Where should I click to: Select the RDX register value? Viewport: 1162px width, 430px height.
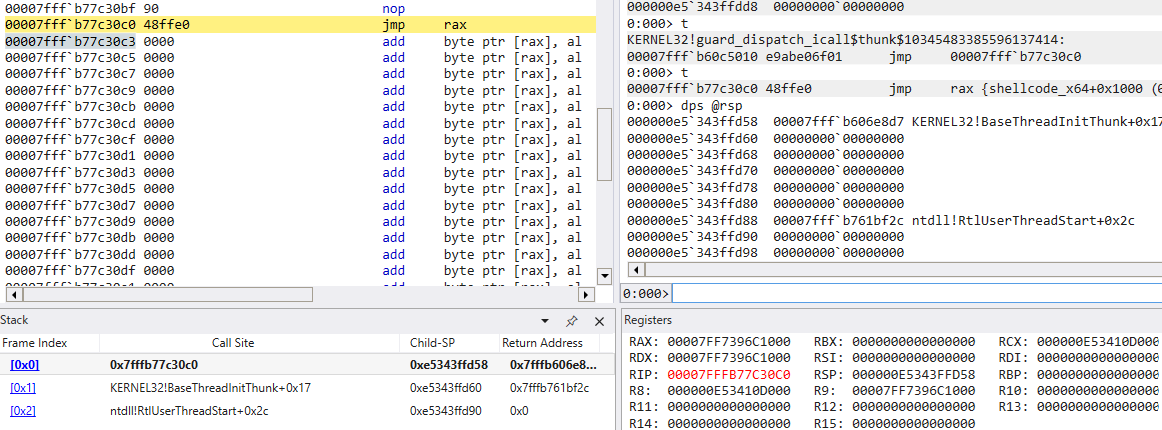pos(728,358)
